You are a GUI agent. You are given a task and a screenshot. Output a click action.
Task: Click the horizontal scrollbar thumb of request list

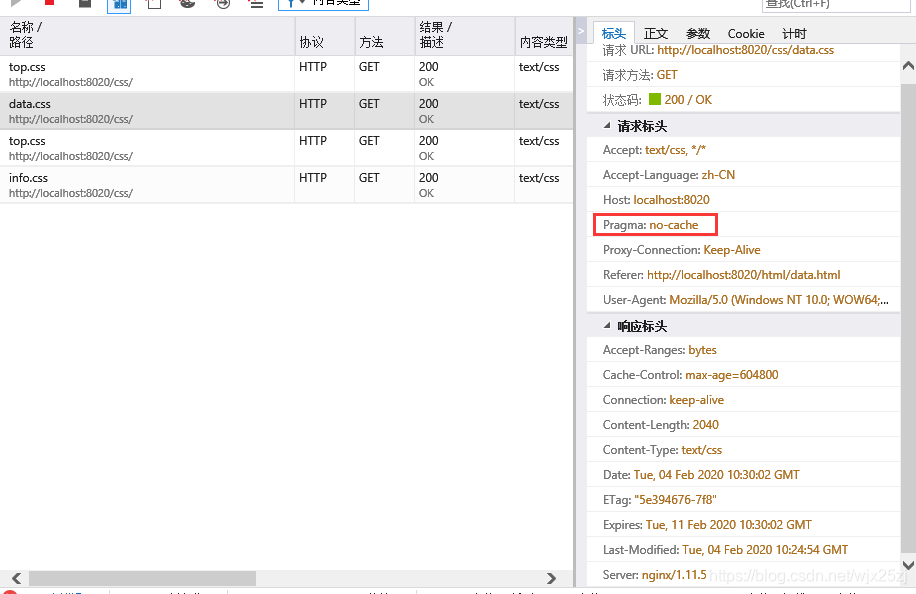143,578
